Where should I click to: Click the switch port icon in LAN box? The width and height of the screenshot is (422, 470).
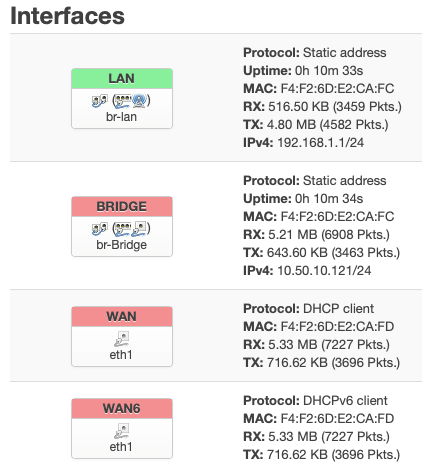(123, 101)
